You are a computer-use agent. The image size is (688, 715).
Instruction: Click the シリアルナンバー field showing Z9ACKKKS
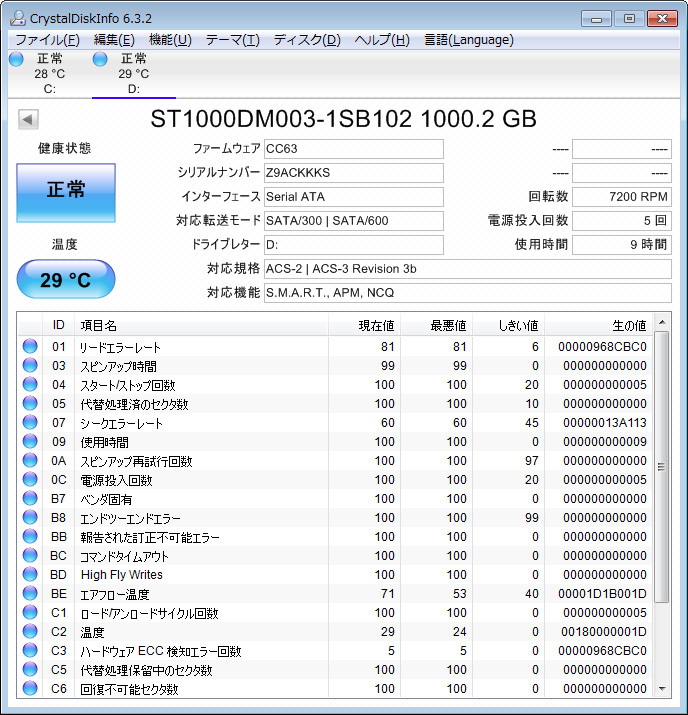point(353,173)
